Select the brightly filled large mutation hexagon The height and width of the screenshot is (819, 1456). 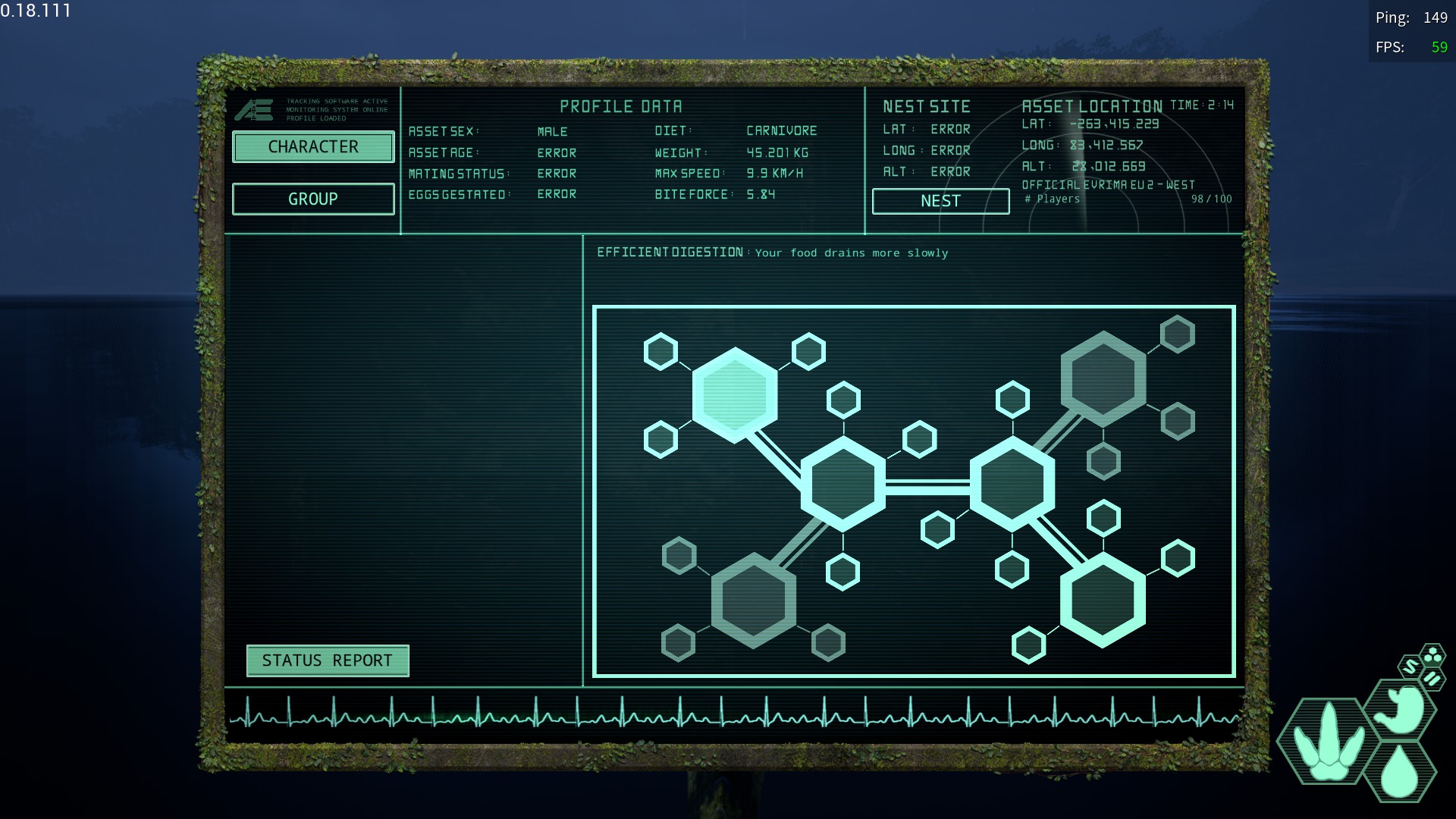[734, 394]
